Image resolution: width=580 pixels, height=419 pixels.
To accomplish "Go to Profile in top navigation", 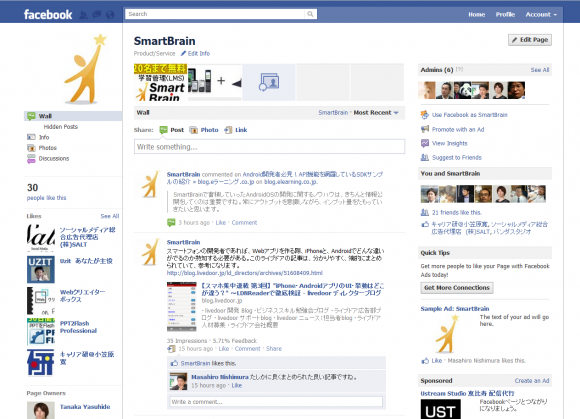I will (505, 14).
